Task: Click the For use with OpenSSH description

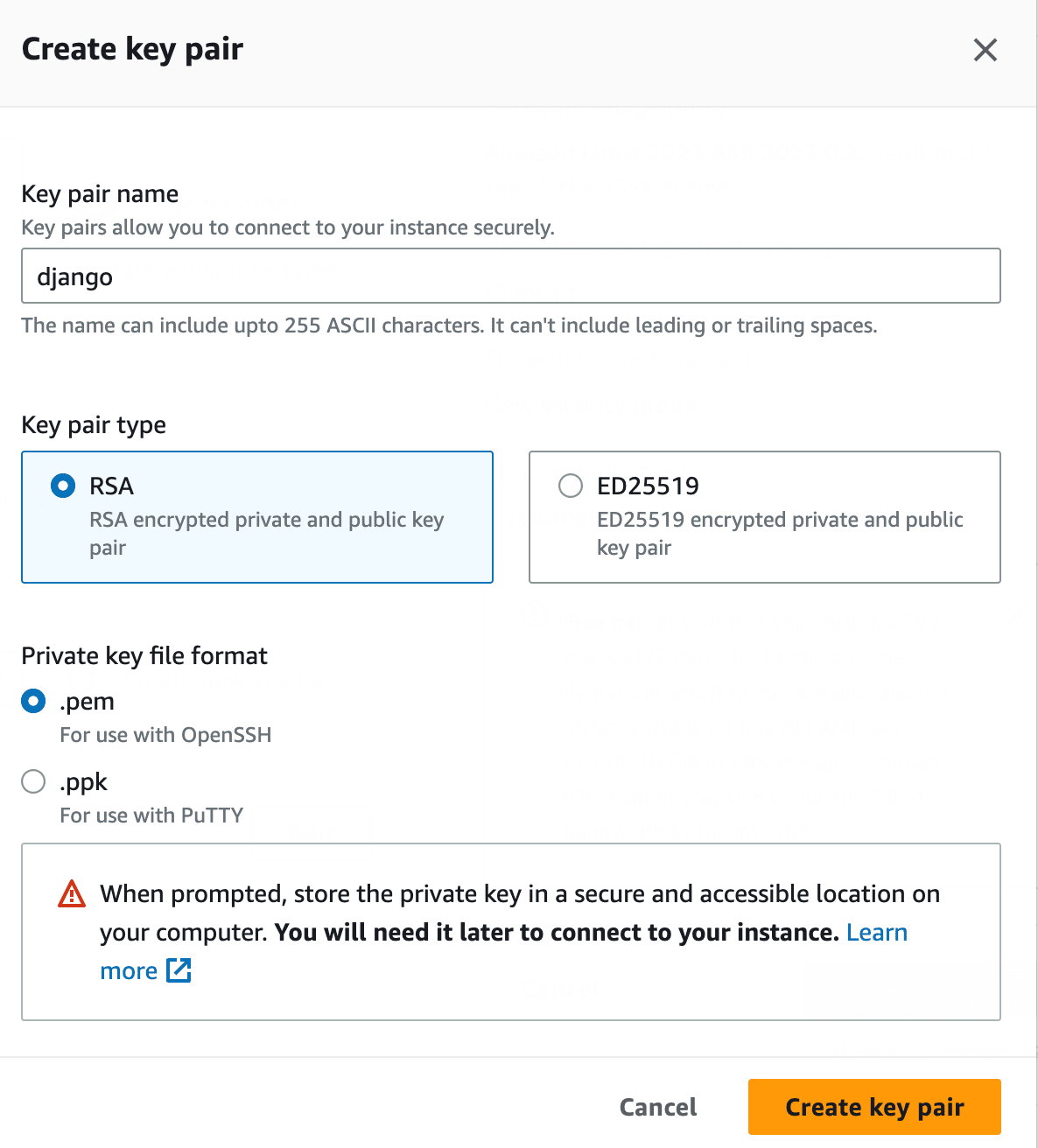Action: [165, 735]
